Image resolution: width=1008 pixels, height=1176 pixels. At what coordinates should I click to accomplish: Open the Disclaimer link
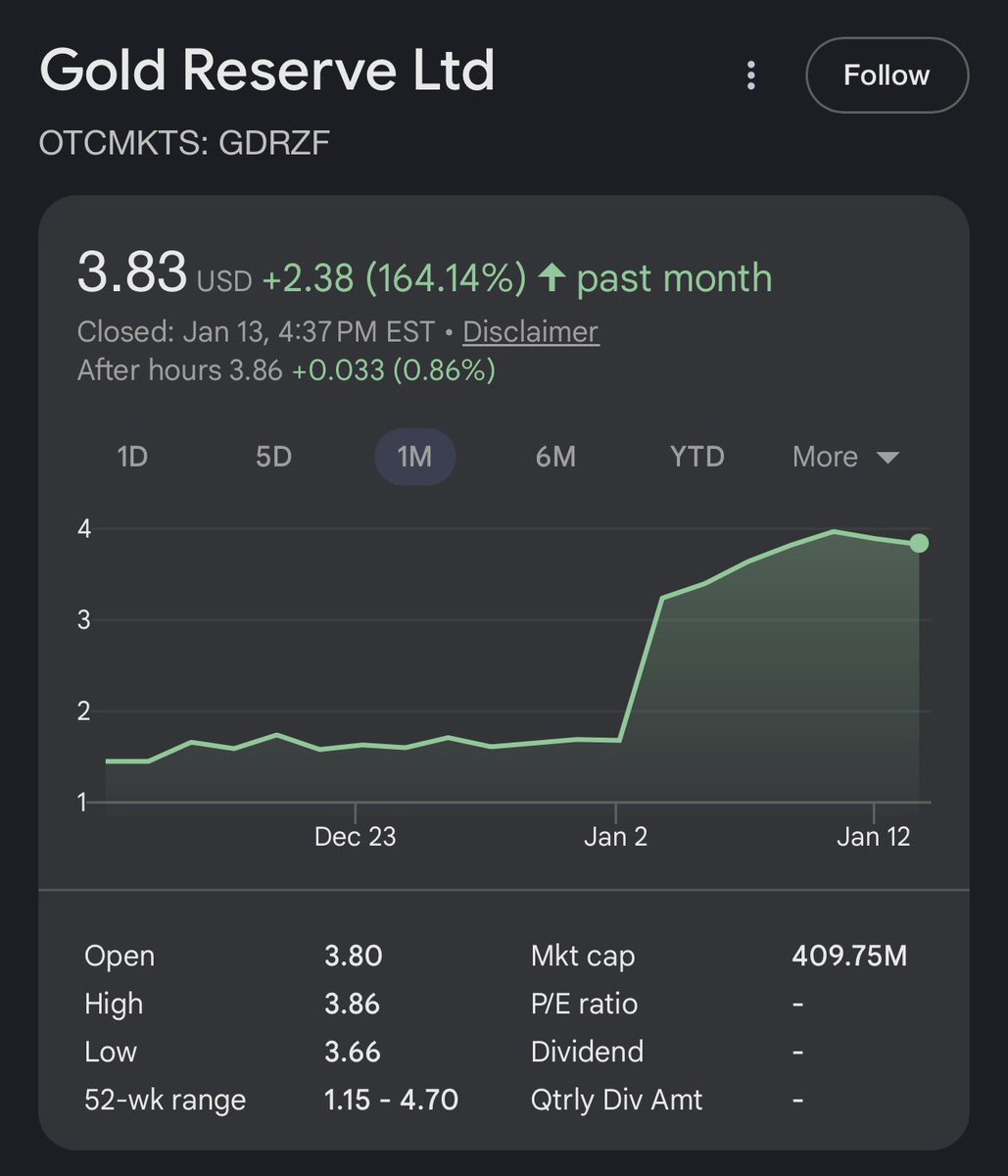tap(530, 332)
